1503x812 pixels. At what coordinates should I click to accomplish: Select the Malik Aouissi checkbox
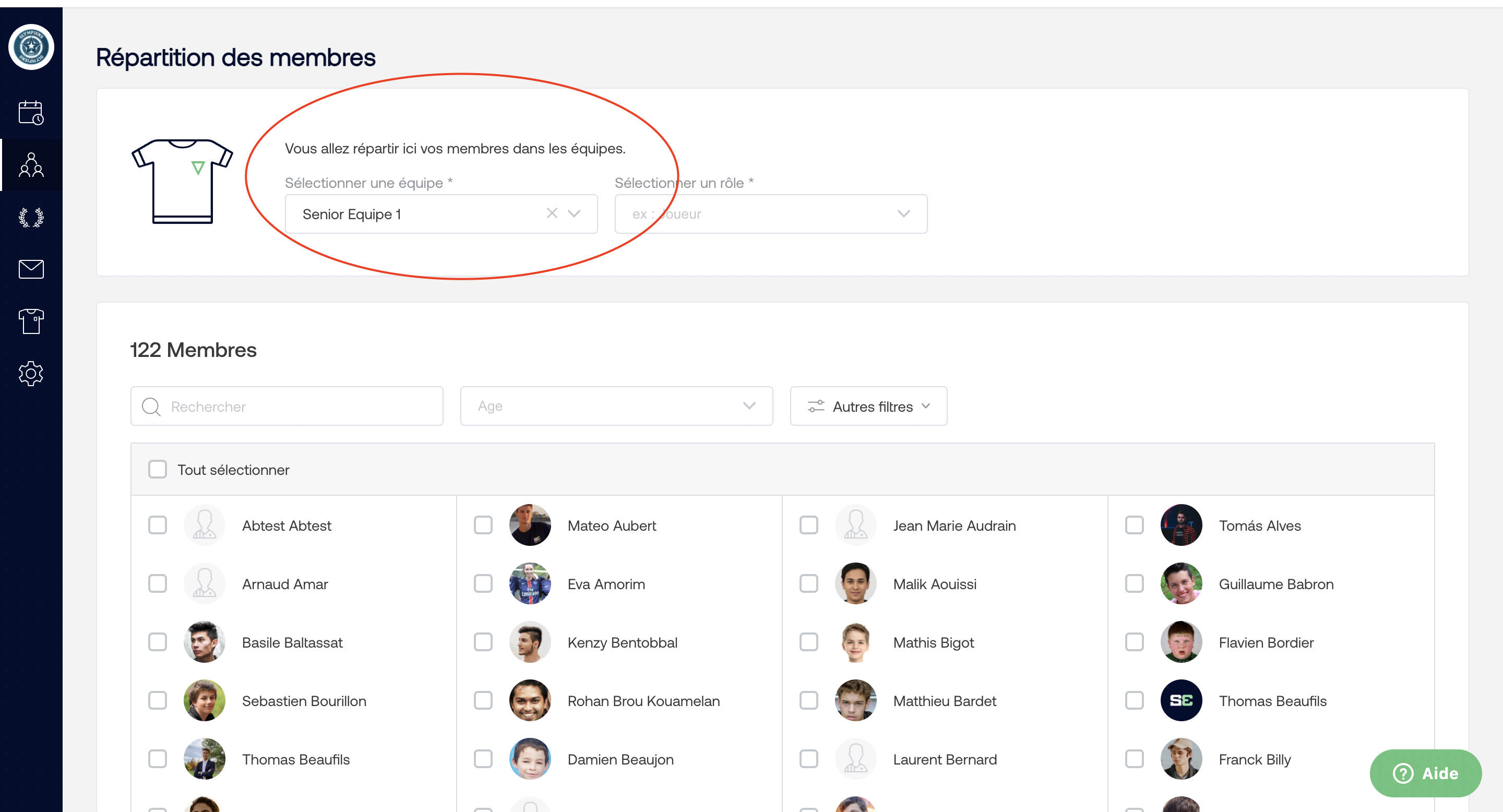click(x=809, y=583)
